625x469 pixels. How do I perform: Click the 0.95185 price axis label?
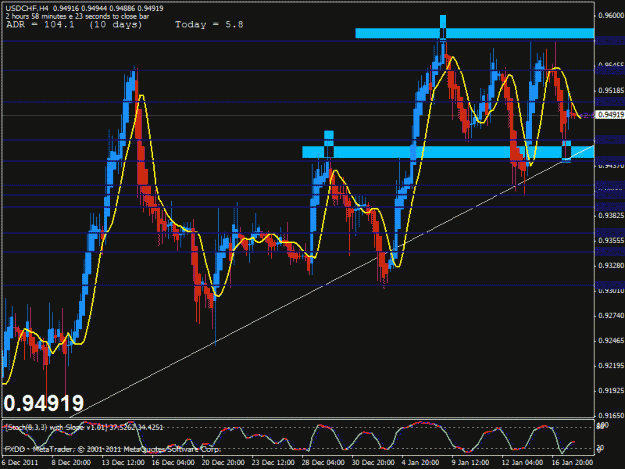611,90
